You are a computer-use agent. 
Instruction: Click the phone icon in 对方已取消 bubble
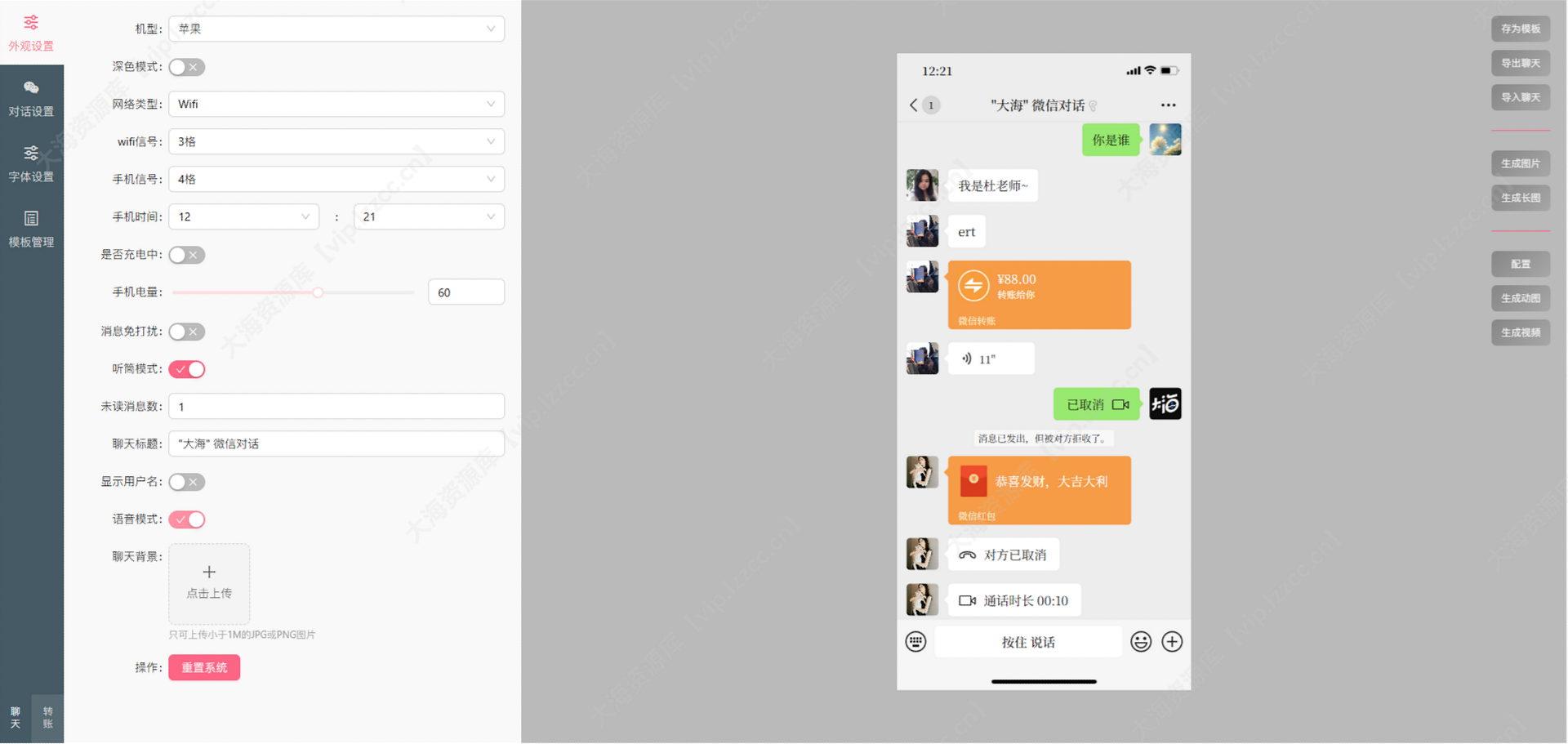click(968, 555)
